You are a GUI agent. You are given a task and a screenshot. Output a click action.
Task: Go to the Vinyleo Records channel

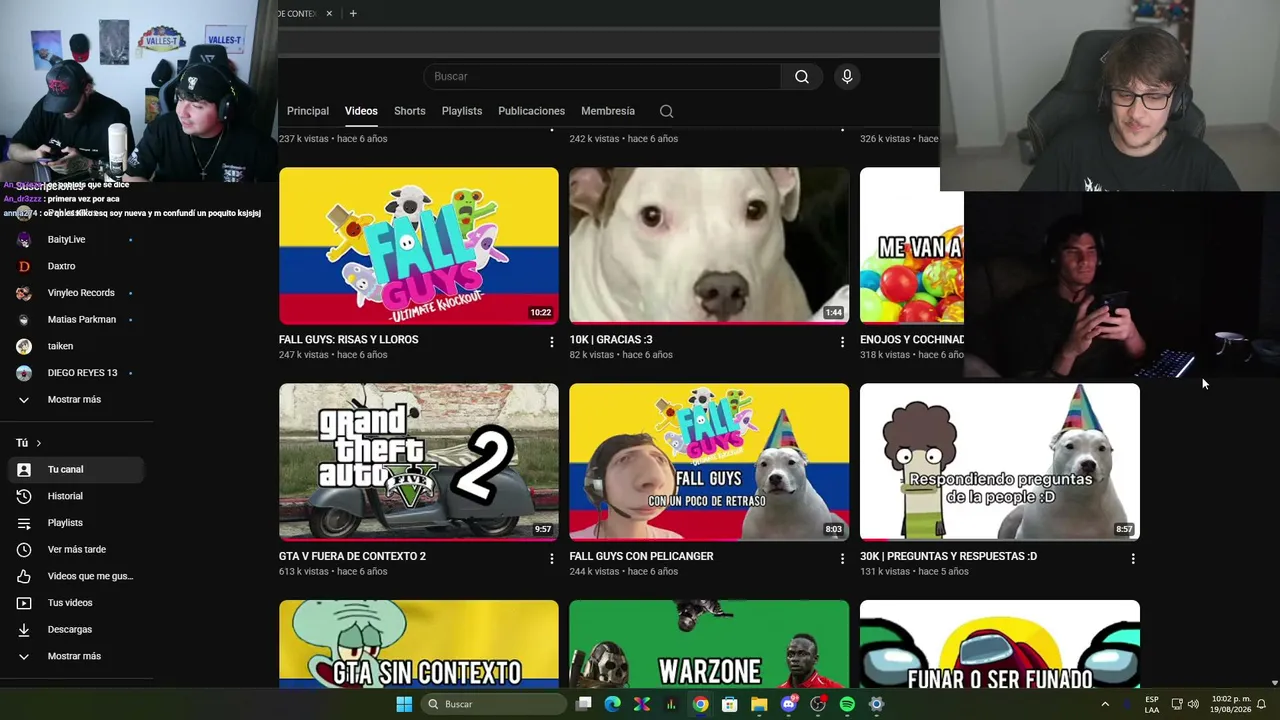tap(77, 293)
